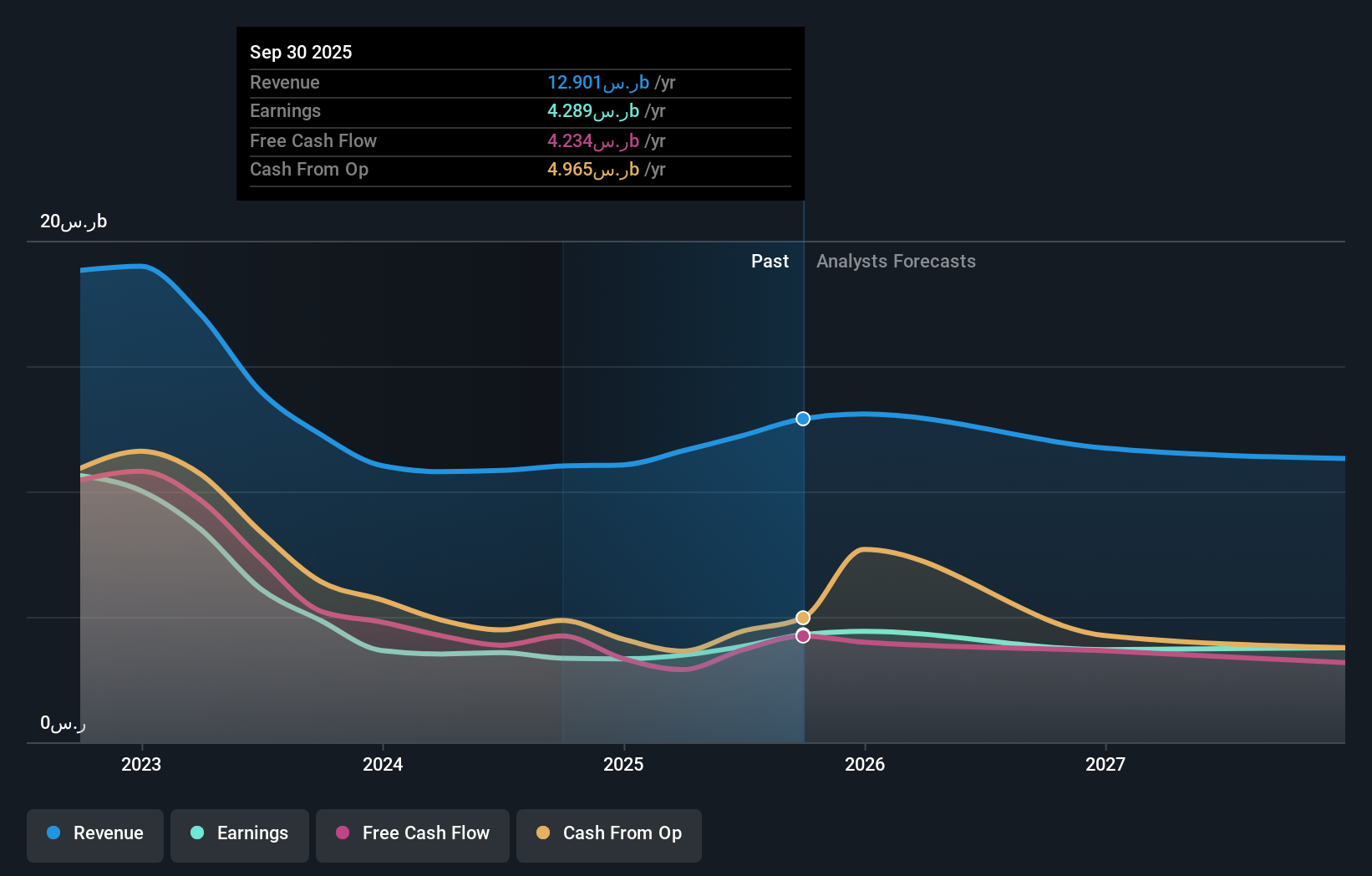Image resolution: width=1372 pixels, height=876 pixels.
Task: Toggle the Earnings series visibility
Action: coord(239,835)
